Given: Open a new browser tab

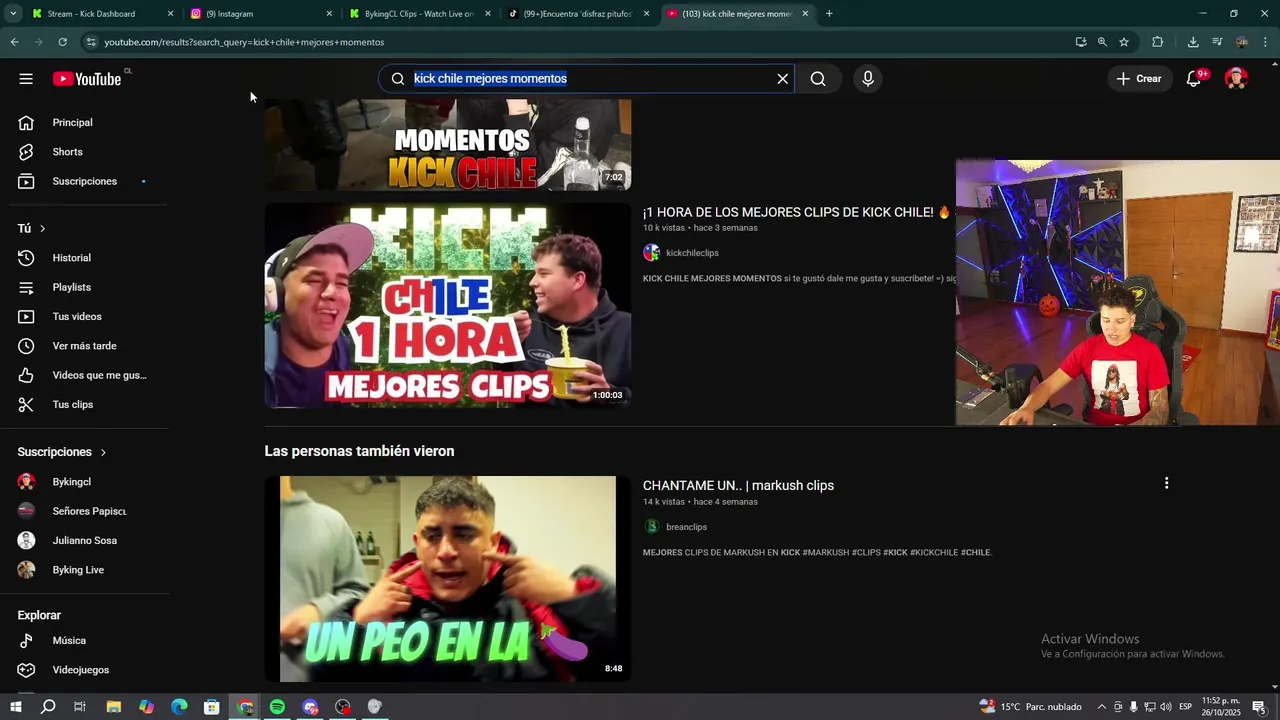Looking at the screenshot, I should click(829, 14).
